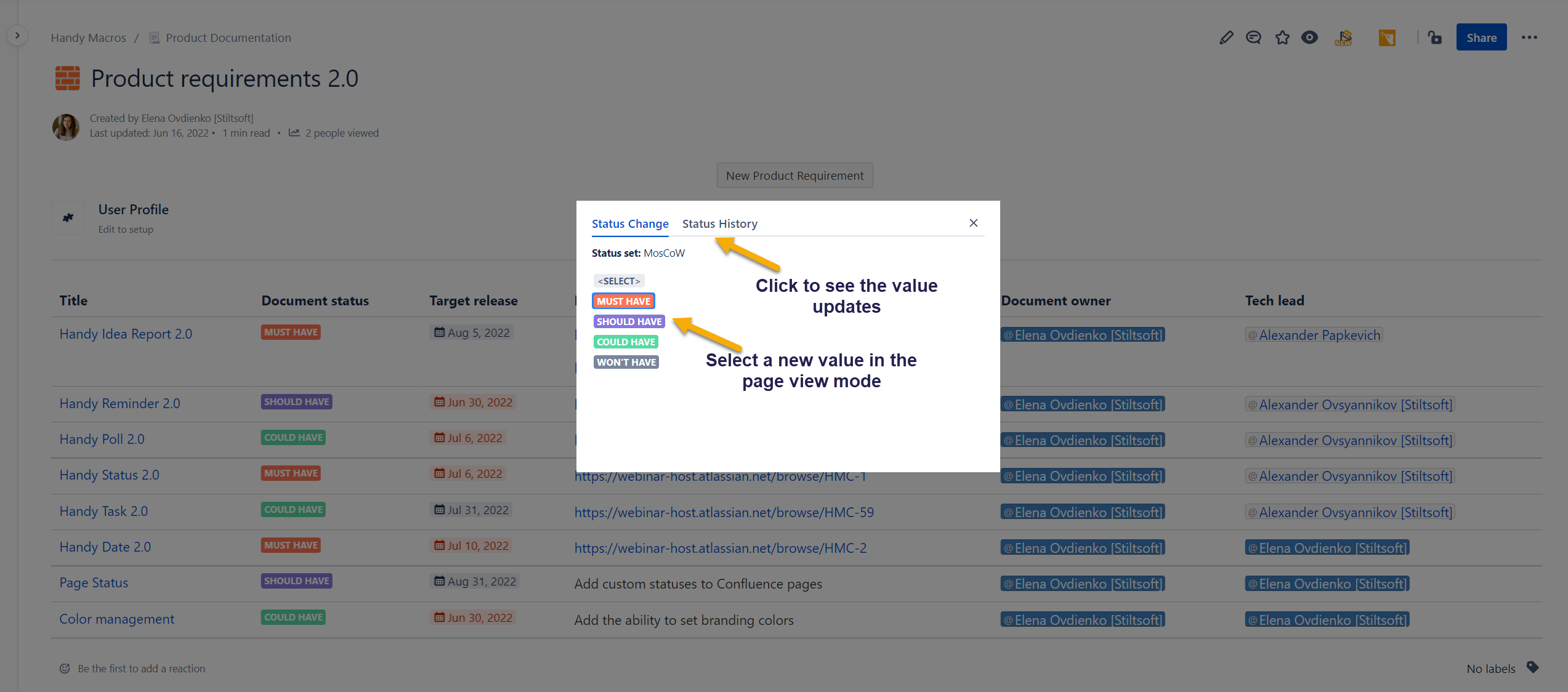Click the New Product Requirement button
This screenshot has width=1568, height=692.
click(x=794, y=175)
